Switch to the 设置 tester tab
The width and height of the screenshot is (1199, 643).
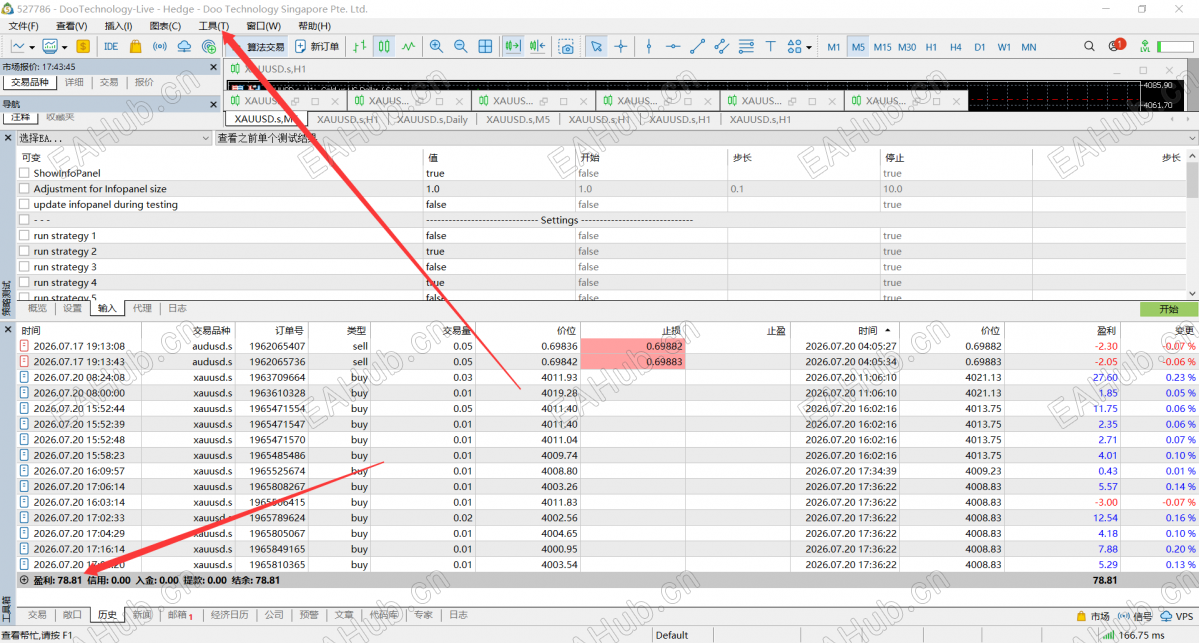[72, 308]
